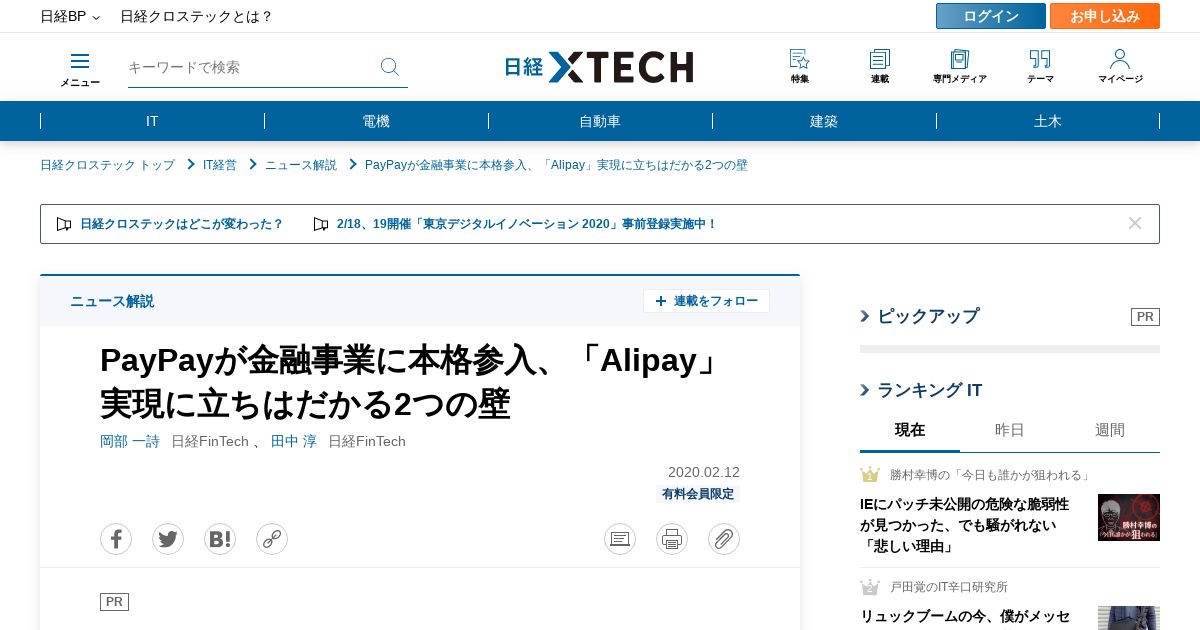Open the PR badge beside ピックアップ
Viewport: 1200px width, 630px height.
[1145, 317]
